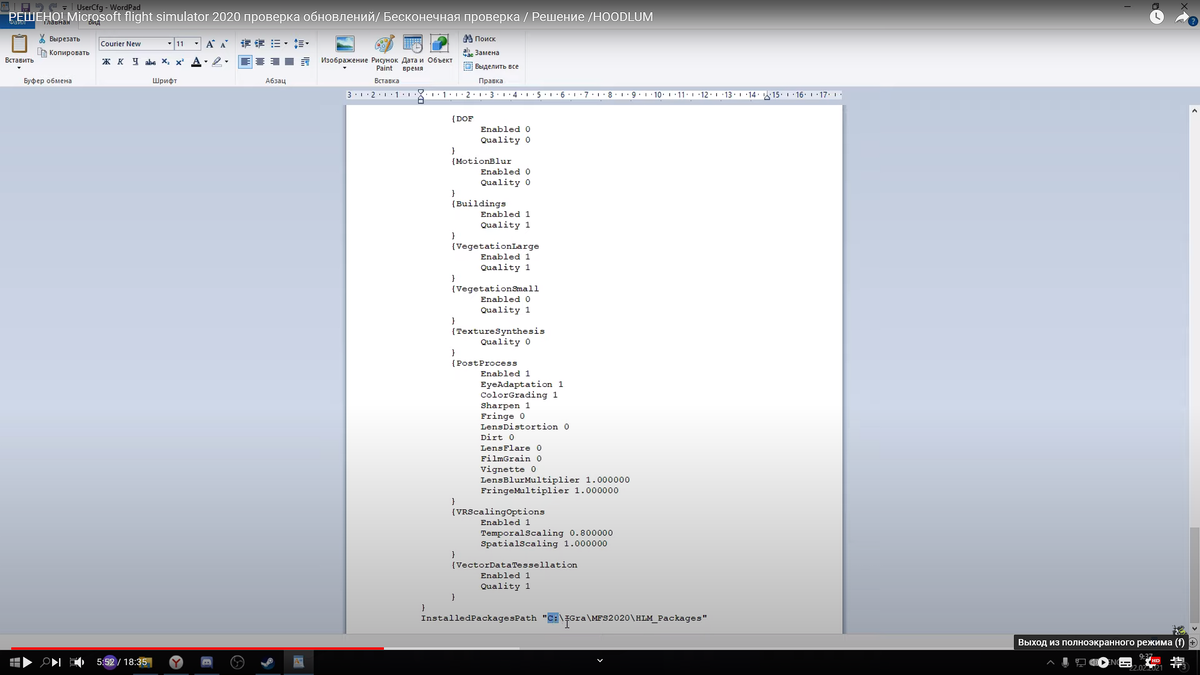Zoom in with the plus button
The height and width of the screenshot is (675, 1200).
click(1193, 641)
